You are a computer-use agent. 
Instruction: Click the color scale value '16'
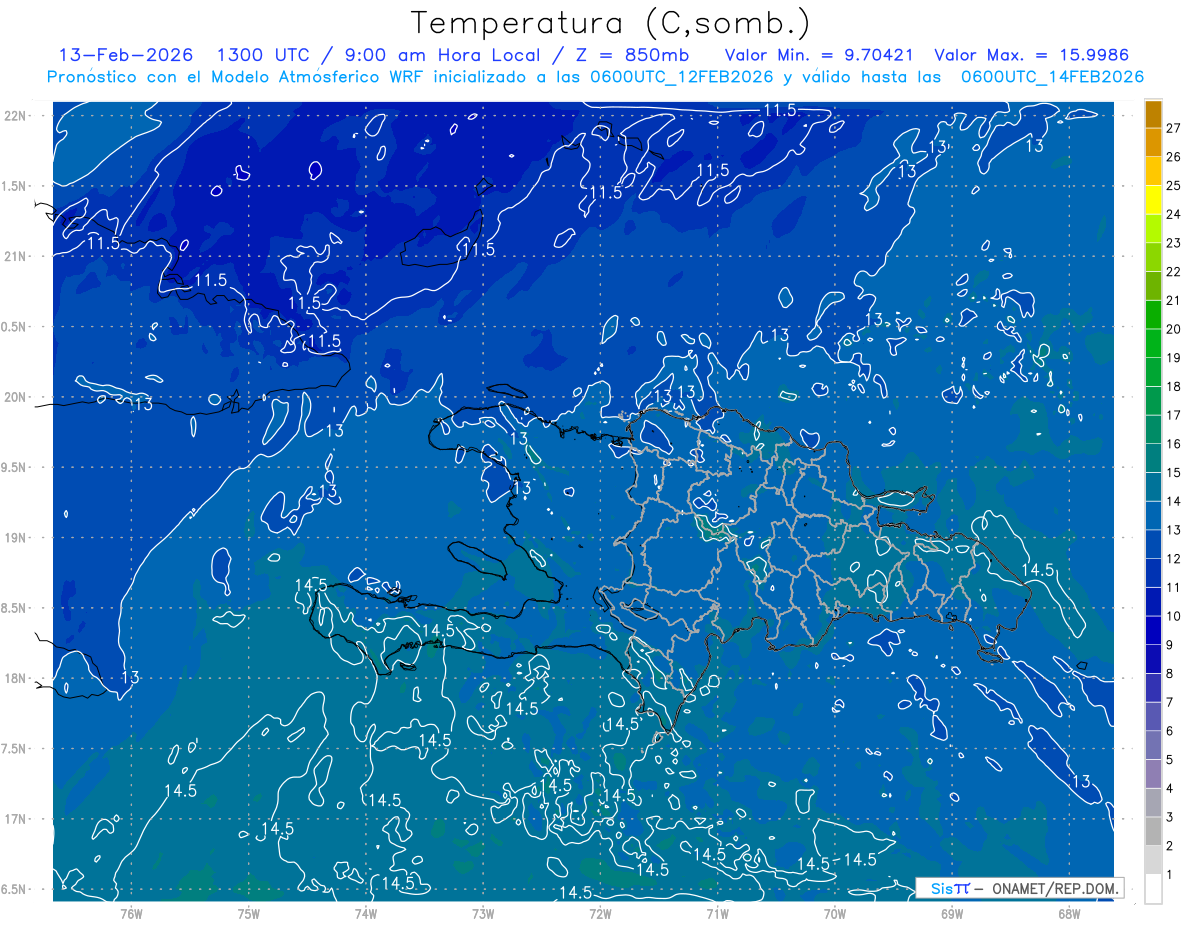coord(1173,444)
